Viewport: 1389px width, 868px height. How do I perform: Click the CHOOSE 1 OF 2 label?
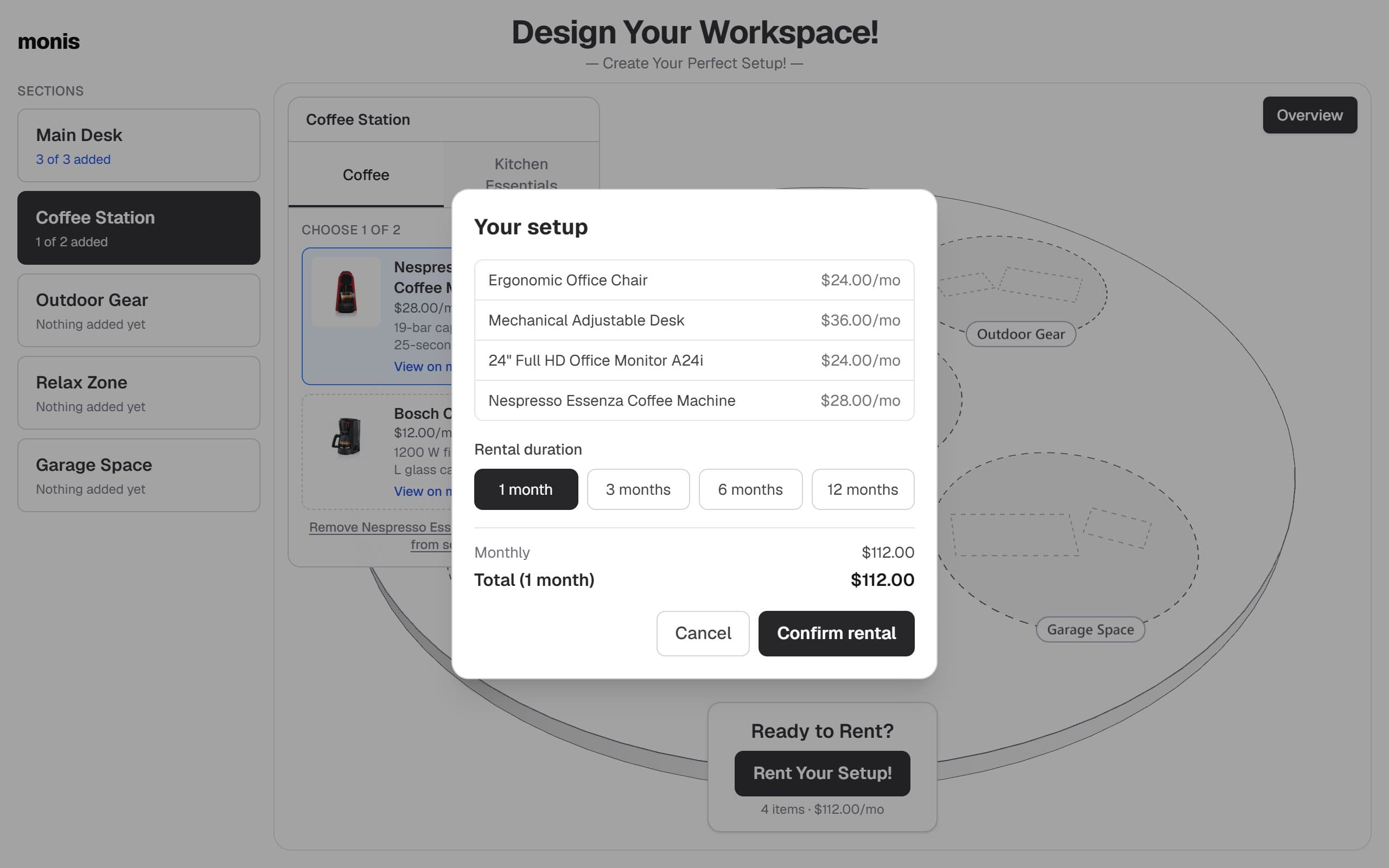[x=351, y=229]
